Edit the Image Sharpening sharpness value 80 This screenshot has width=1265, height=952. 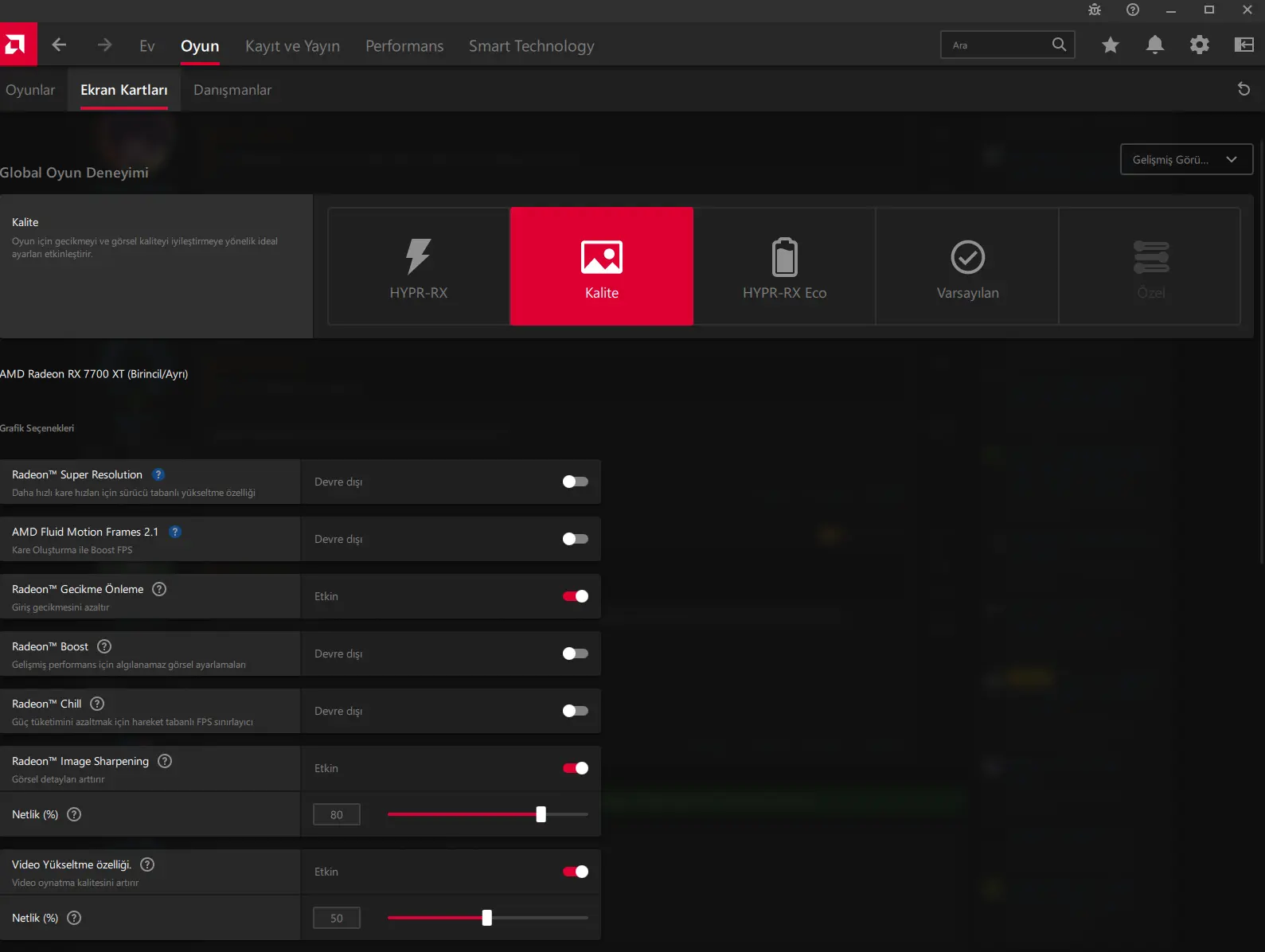point(337,814)
